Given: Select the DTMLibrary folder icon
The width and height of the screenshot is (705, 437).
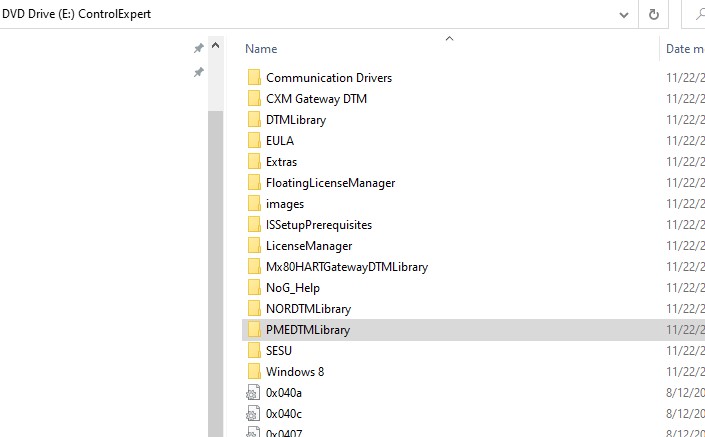Looking at the screenshot, I should [254, 120].
